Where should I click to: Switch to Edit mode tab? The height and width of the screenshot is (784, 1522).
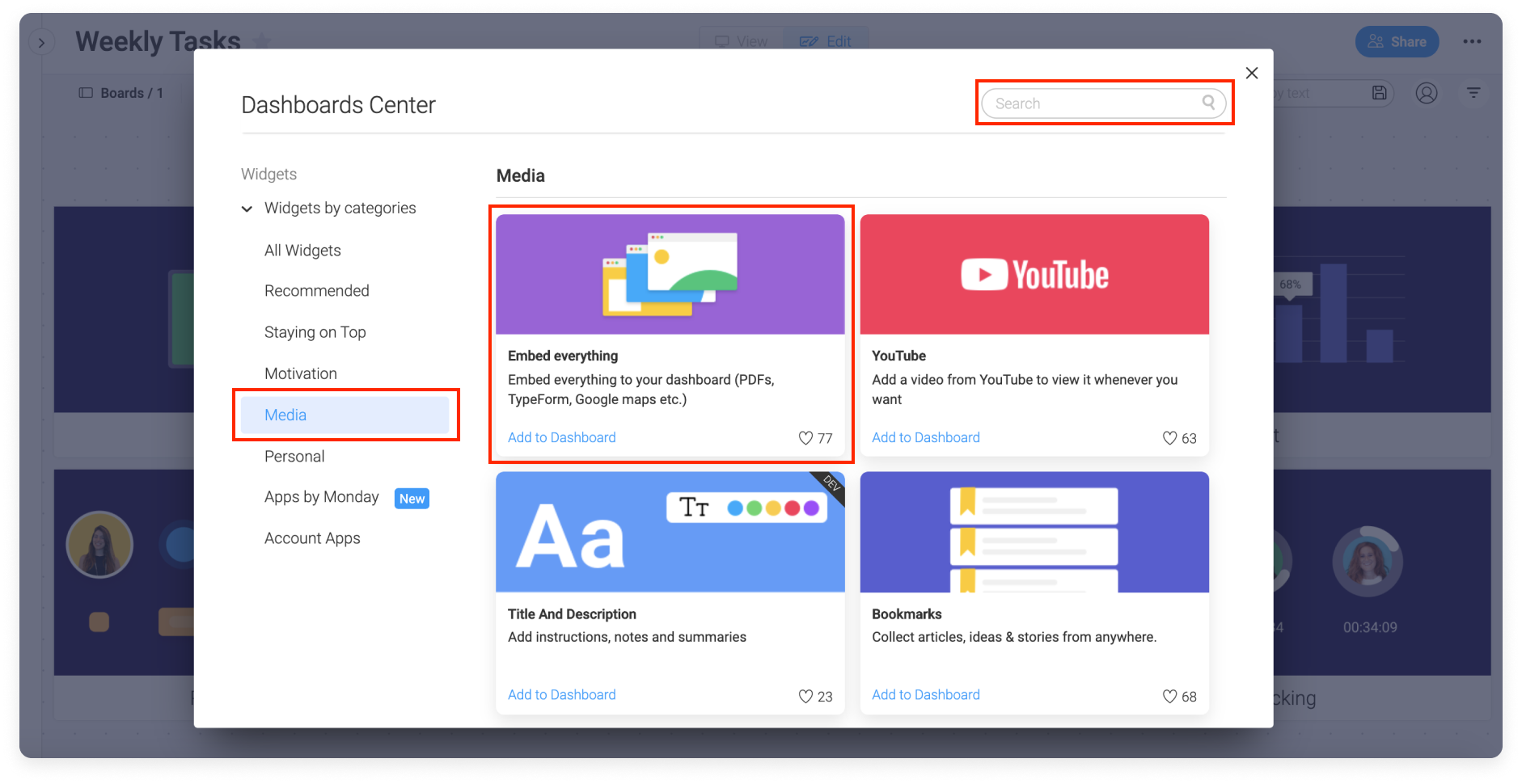tap(826, 41)
